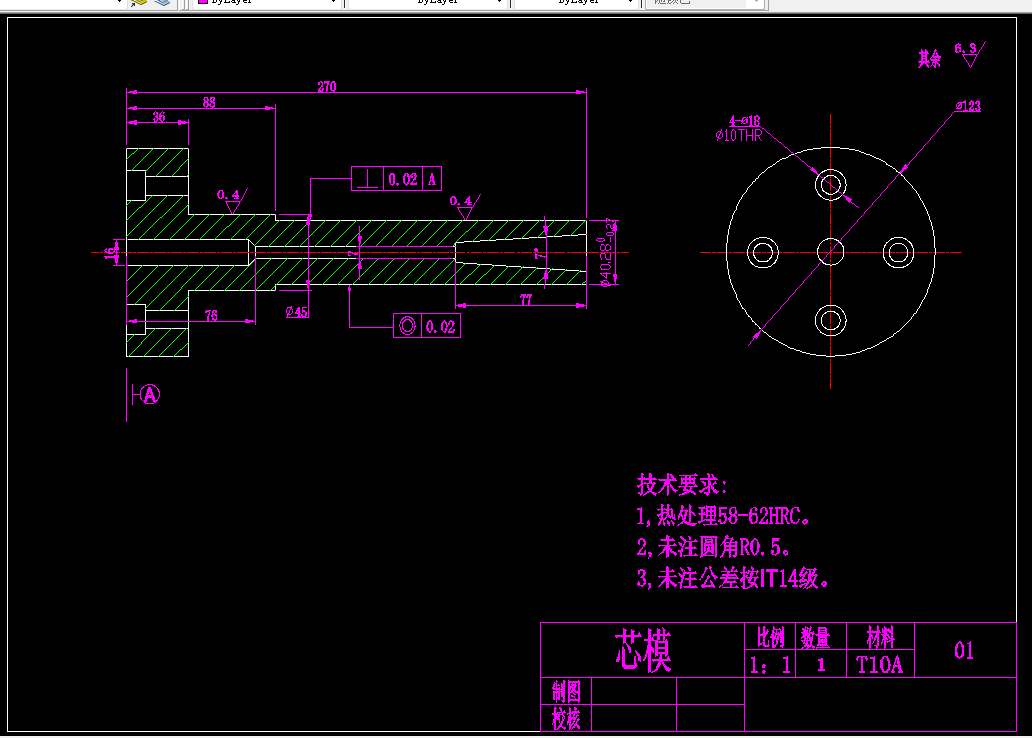Select the 4-ø18 hole callout

(x=744, y=121)
